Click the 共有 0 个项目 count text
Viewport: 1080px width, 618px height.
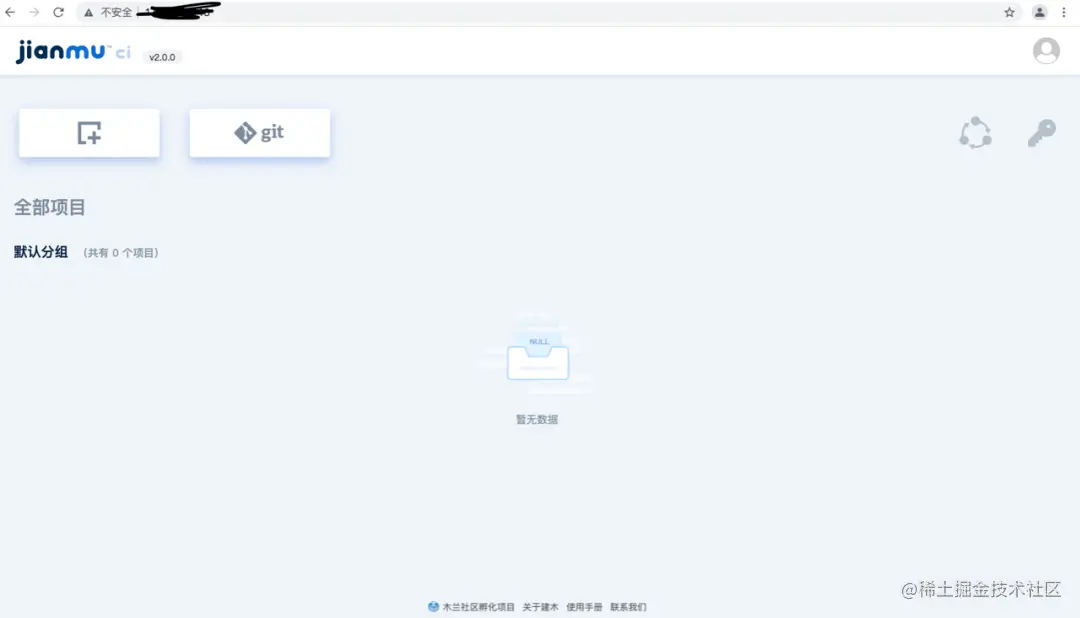point(121,253)
